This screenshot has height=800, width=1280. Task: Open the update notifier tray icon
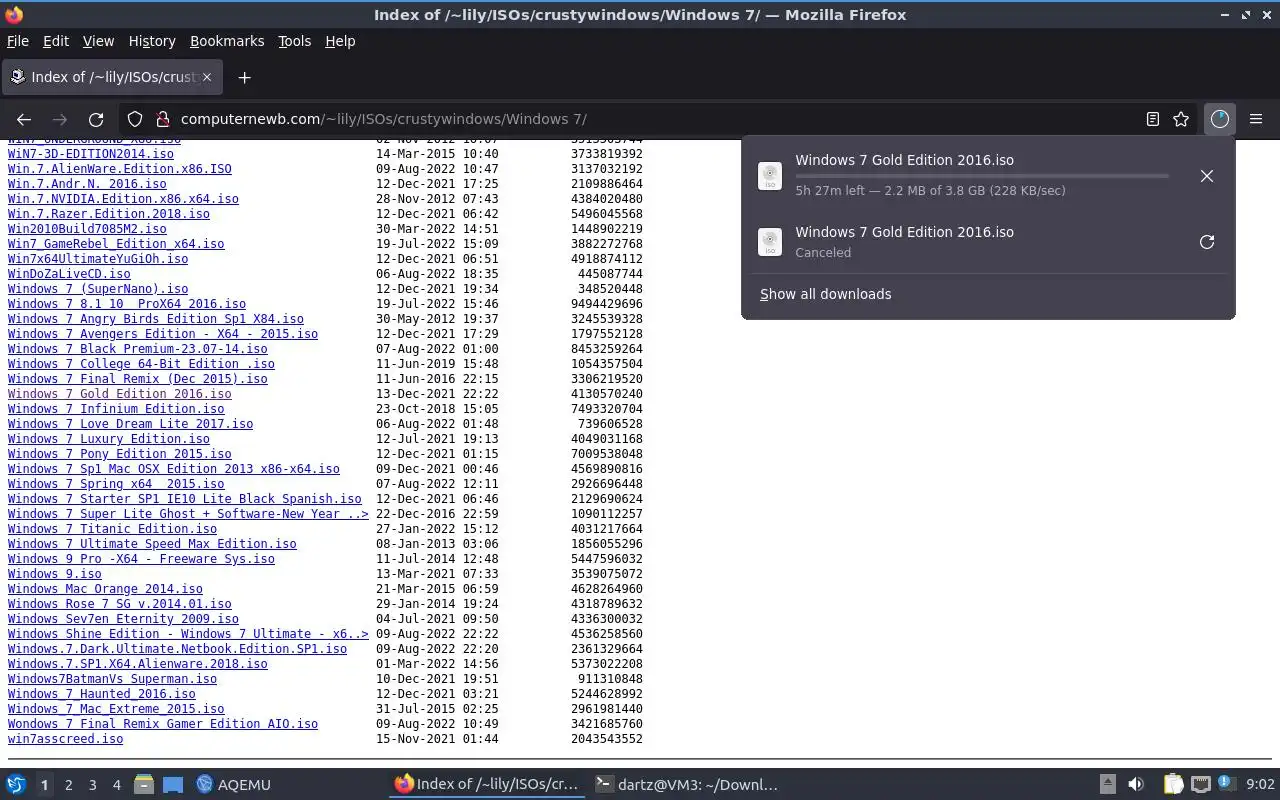[1226, 785]
